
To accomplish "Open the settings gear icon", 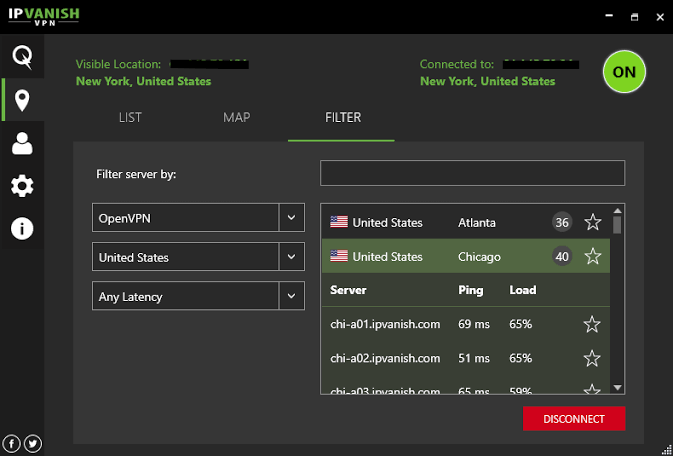I will [21, 186].
